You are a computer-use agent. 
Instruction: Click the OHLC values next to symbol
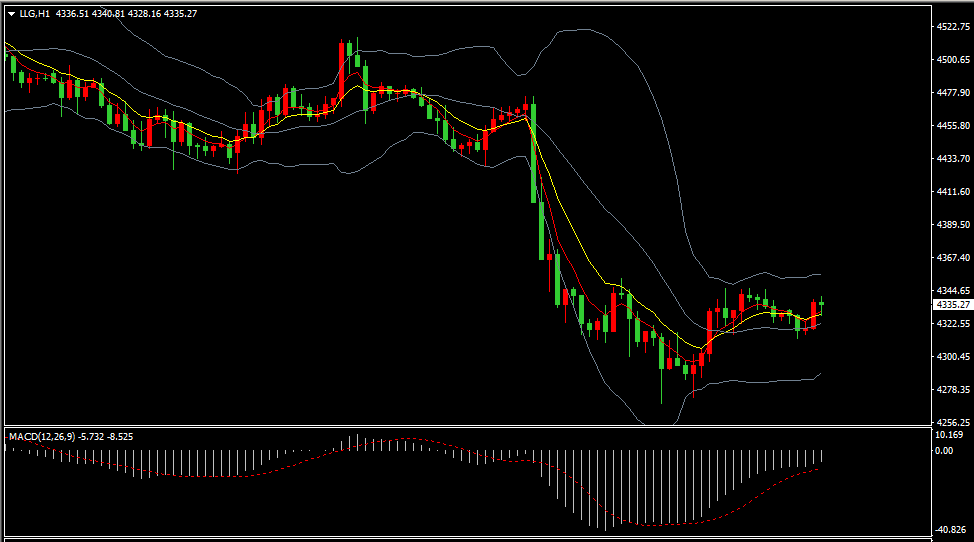click(126, 14)
